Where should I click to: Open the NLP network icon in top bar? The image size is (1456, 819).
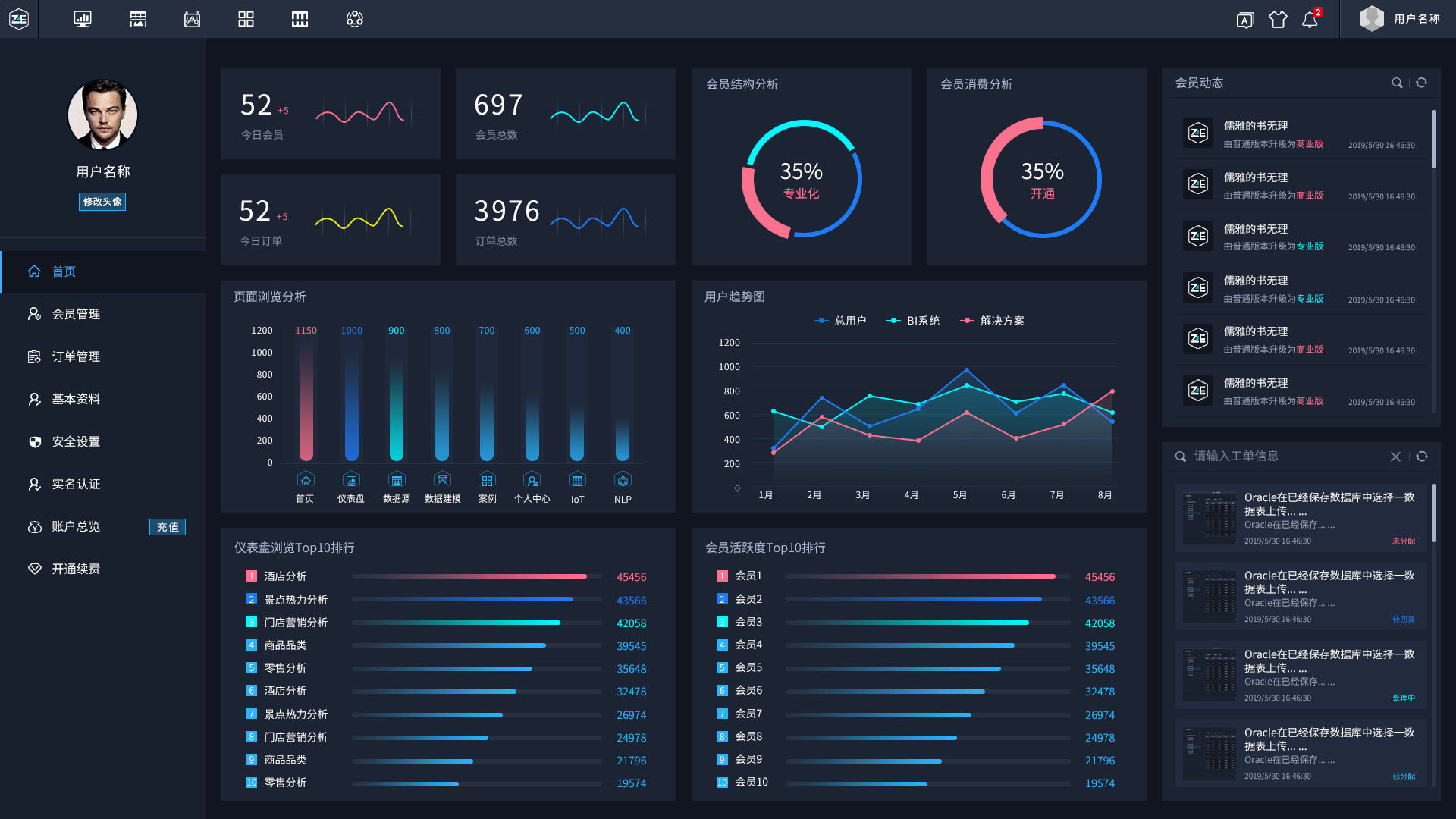(354, 19)
